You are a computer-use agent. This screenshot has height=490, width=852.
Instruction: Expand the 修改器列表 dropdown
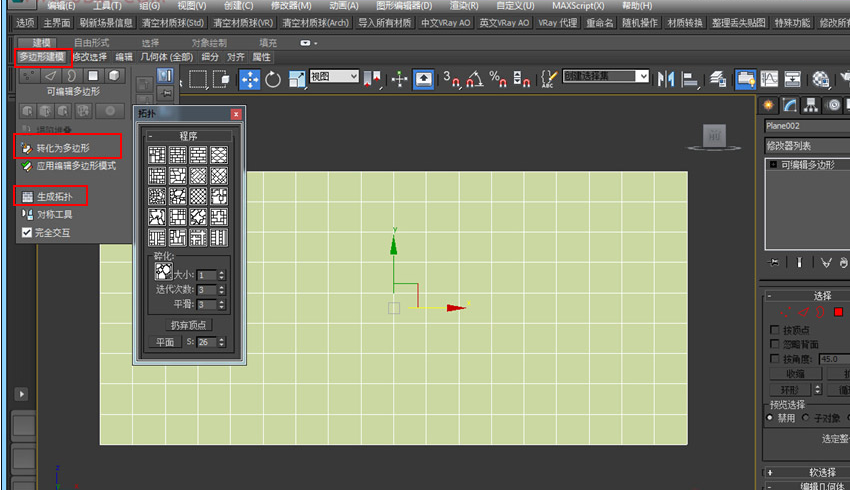pos(807,146)
